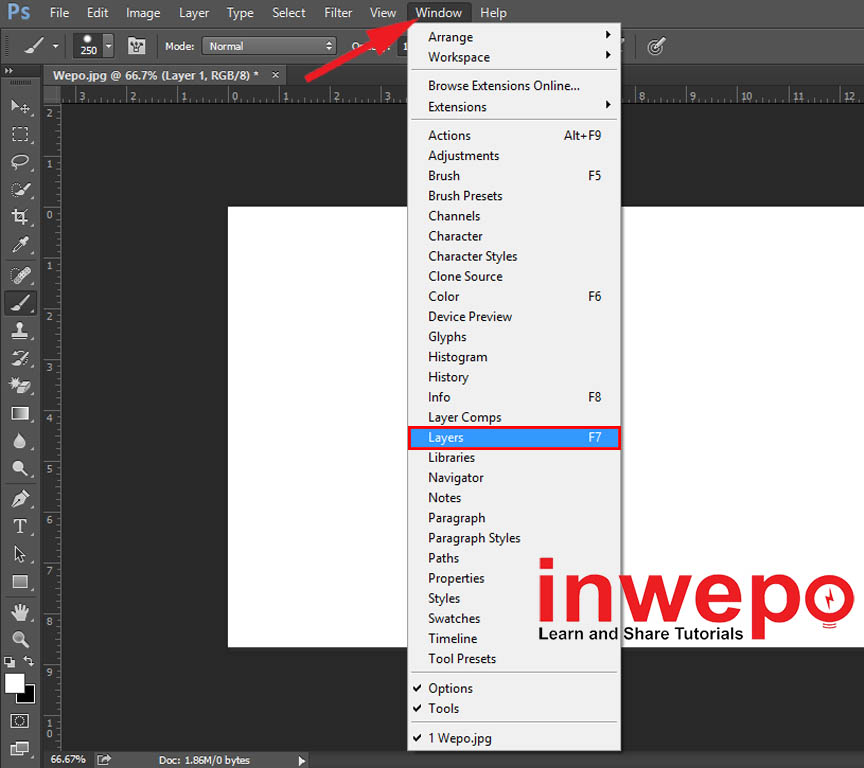Viewport: 864px width, 768px height.
Task: Click Browse Extensions Online
Action: (503, 86)
